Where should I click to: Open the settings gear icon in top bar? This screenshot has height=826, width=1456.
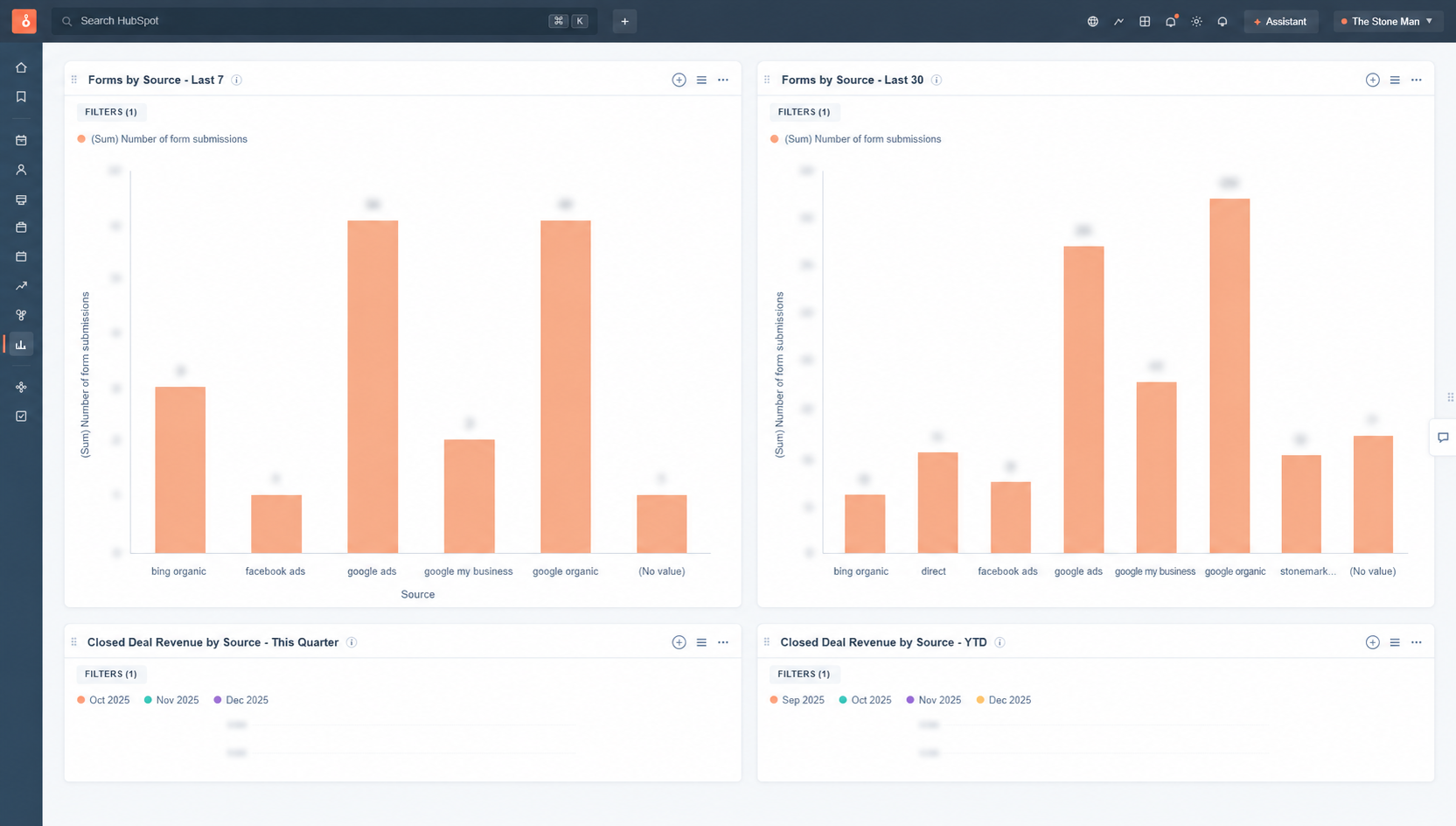pos(1197,22)
